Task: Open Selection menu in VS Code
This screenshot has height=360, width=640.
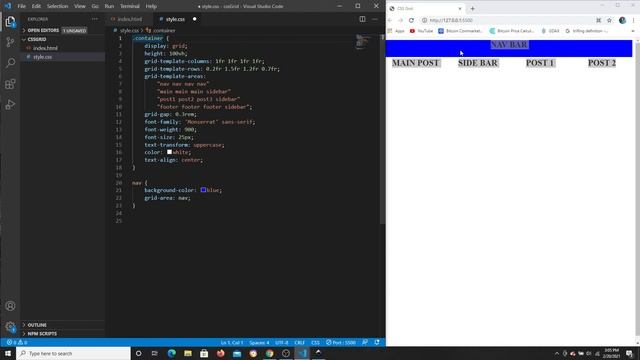Action: [x=58, y=6]
